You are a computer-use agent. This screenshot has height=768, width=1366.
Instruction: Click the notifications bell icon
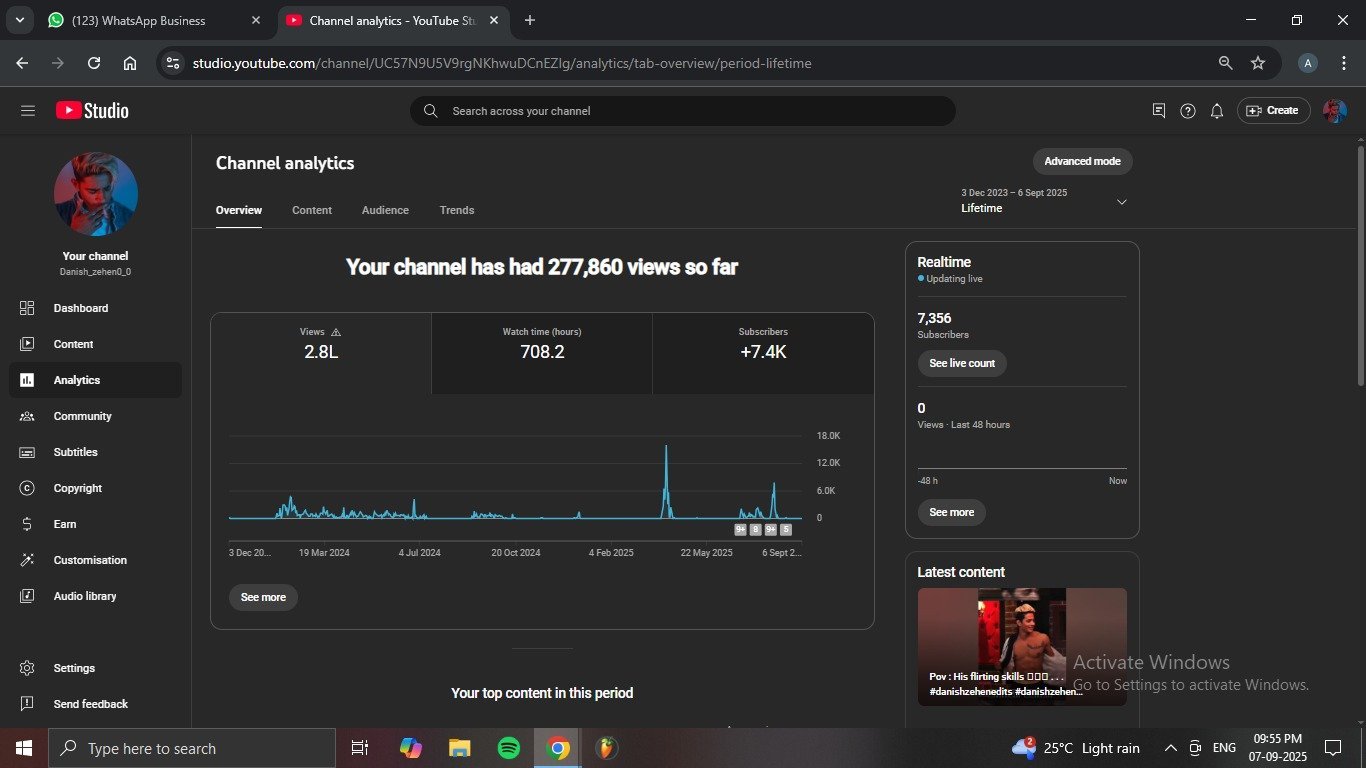pos(1216,111)
